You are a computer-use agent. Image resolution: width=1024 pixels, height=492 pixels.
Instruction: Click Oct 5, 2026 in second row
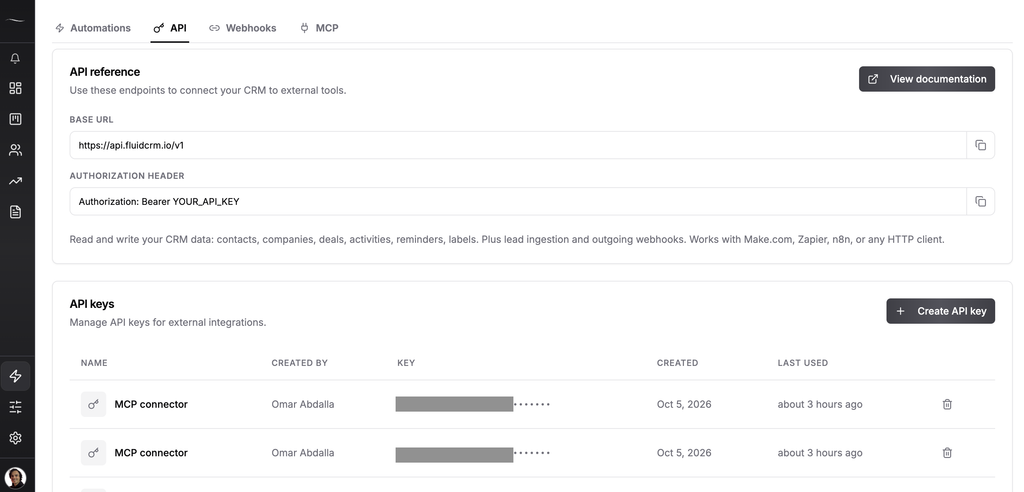[x=684, y=453]
